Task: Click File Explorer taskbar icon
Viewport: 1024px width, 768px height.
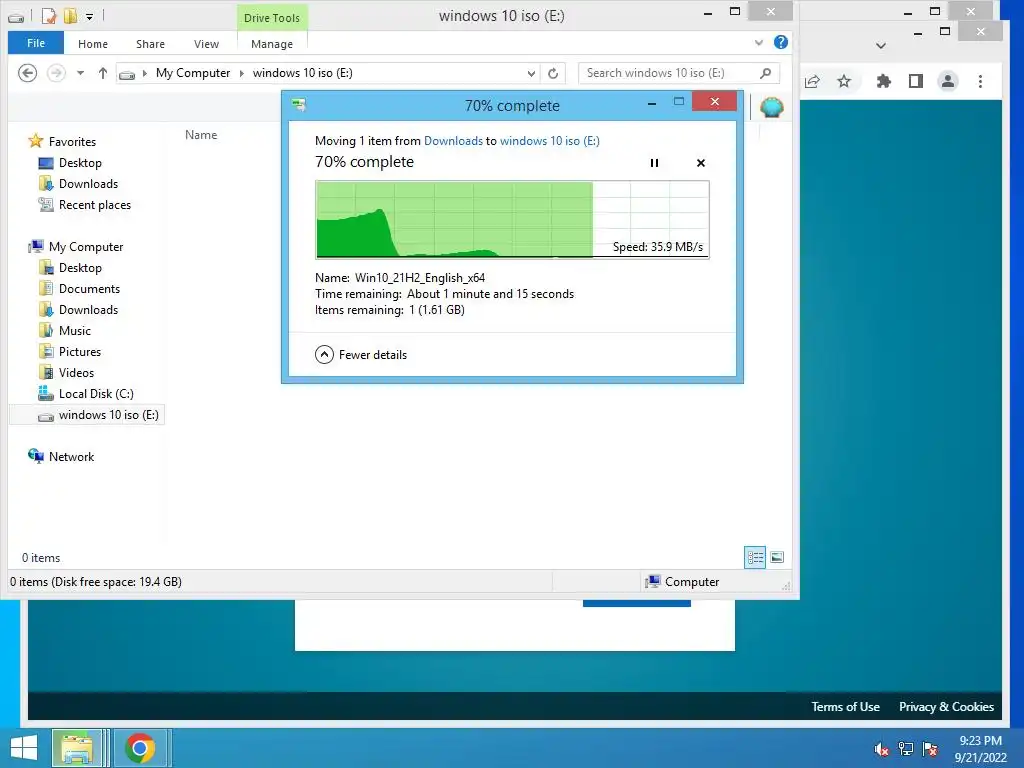Action: pyautogui.click(x=76, y=748)
